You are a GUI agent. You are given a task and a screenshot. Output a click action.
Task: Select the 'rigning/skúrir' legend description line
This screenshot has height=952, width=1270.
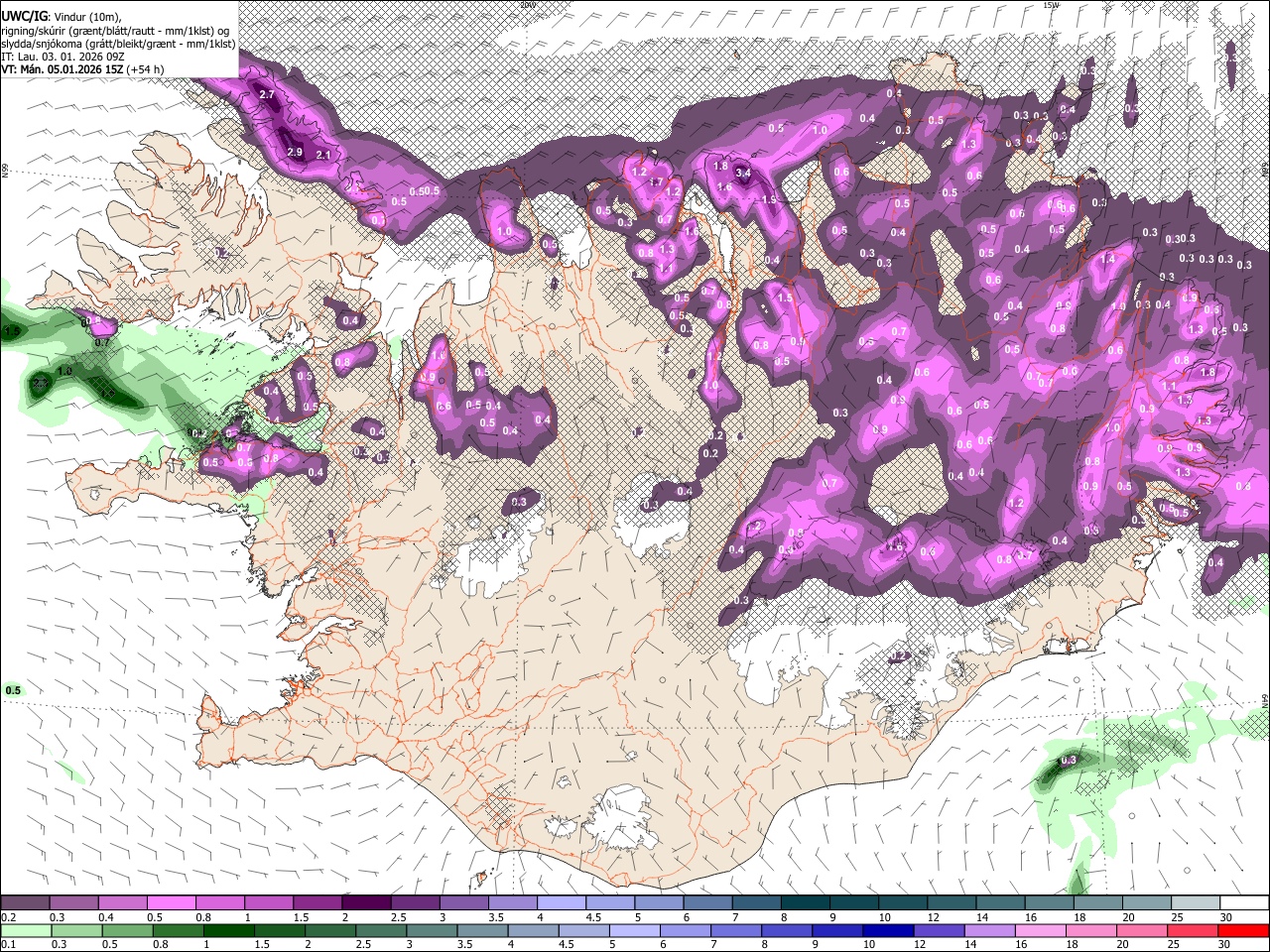coord(116,31)
